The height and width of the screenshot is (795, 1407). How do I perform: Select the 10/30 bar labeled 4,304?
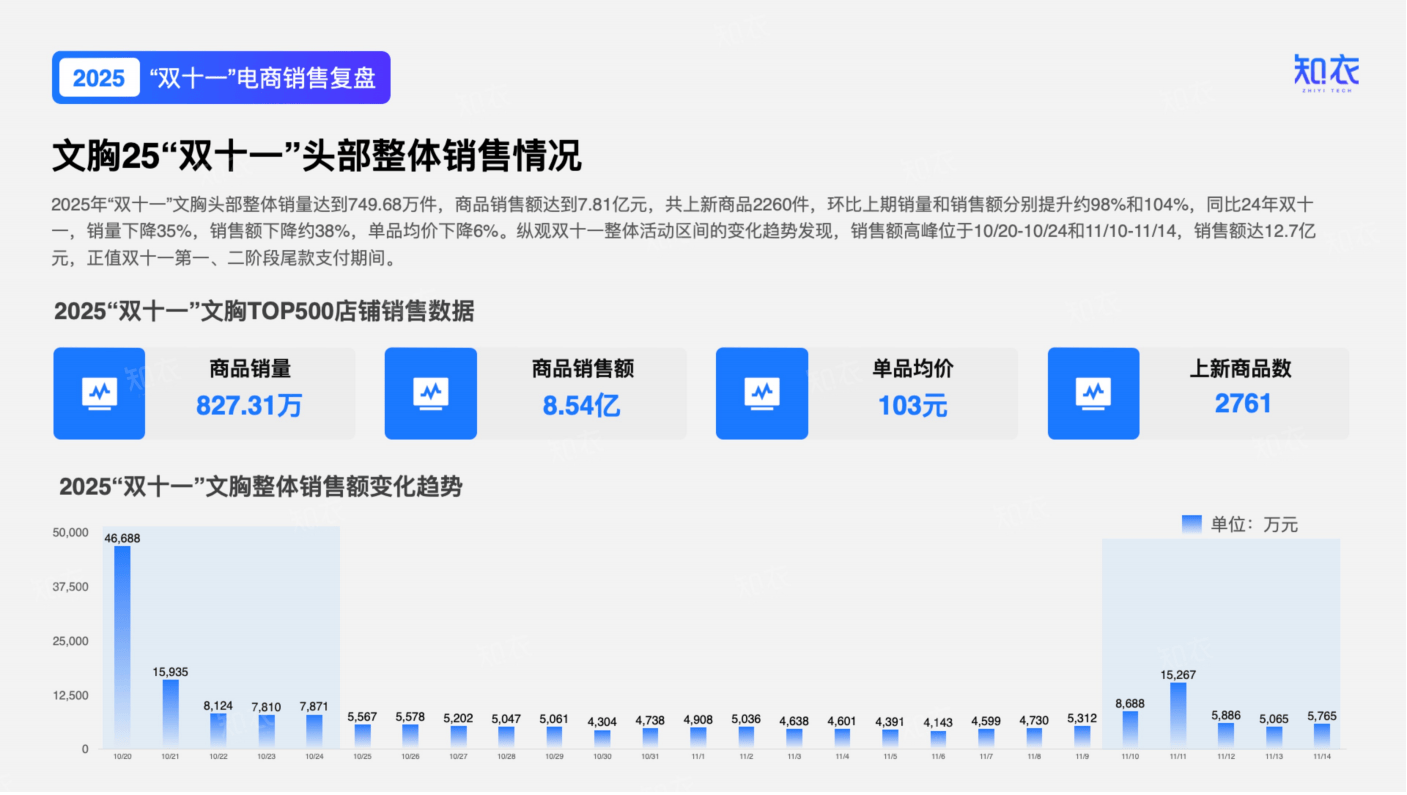coord(602,739)
